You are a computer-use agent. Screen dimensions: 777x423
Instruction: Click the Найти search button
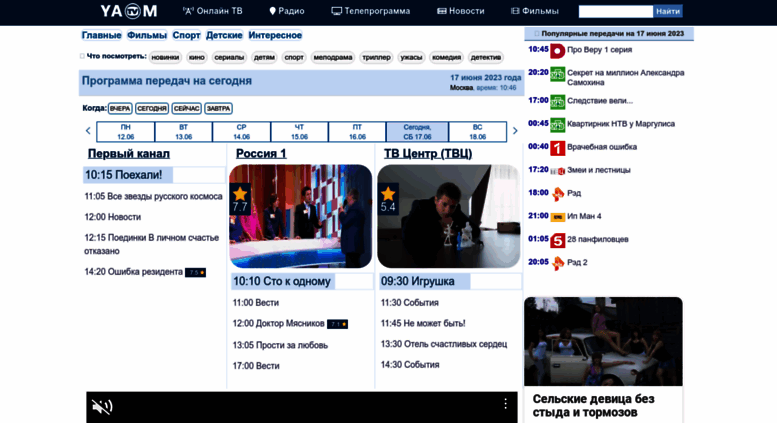click(668, 11)
